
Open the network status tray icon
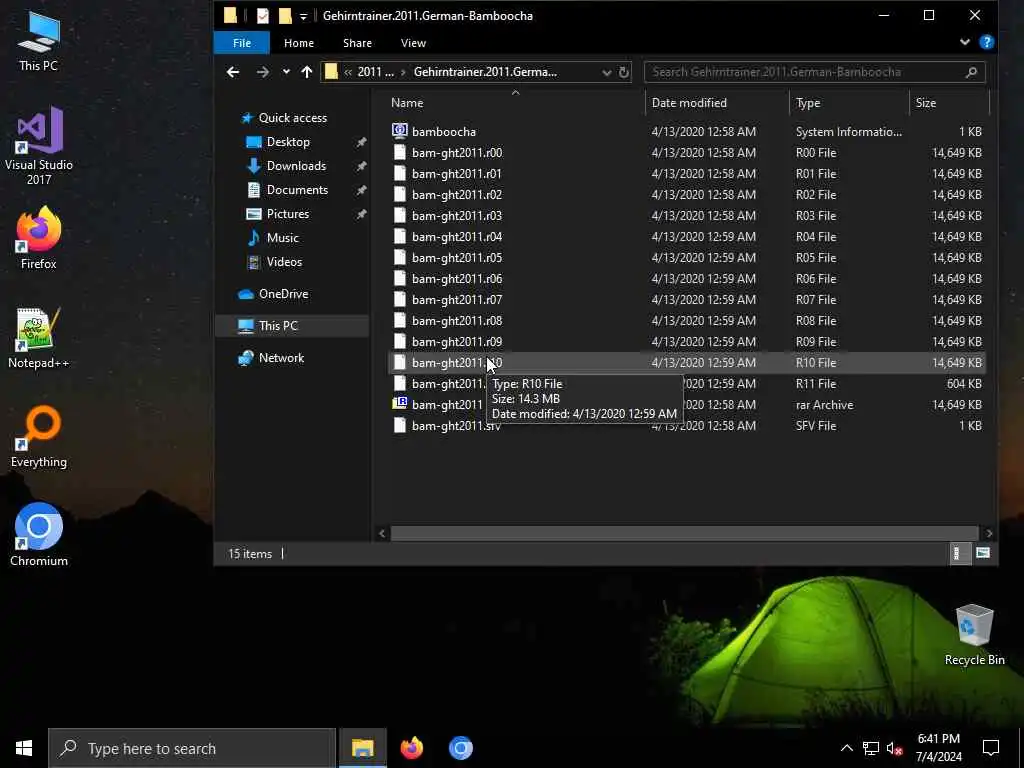coord(871,748)
